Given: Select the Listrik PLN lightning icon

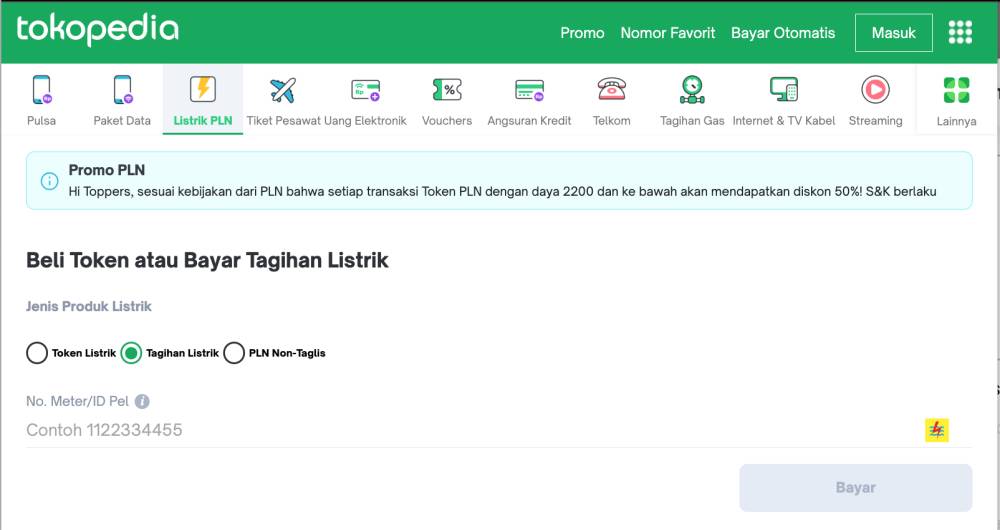Looking at the screenshot, I should click(x=203, y=89).
